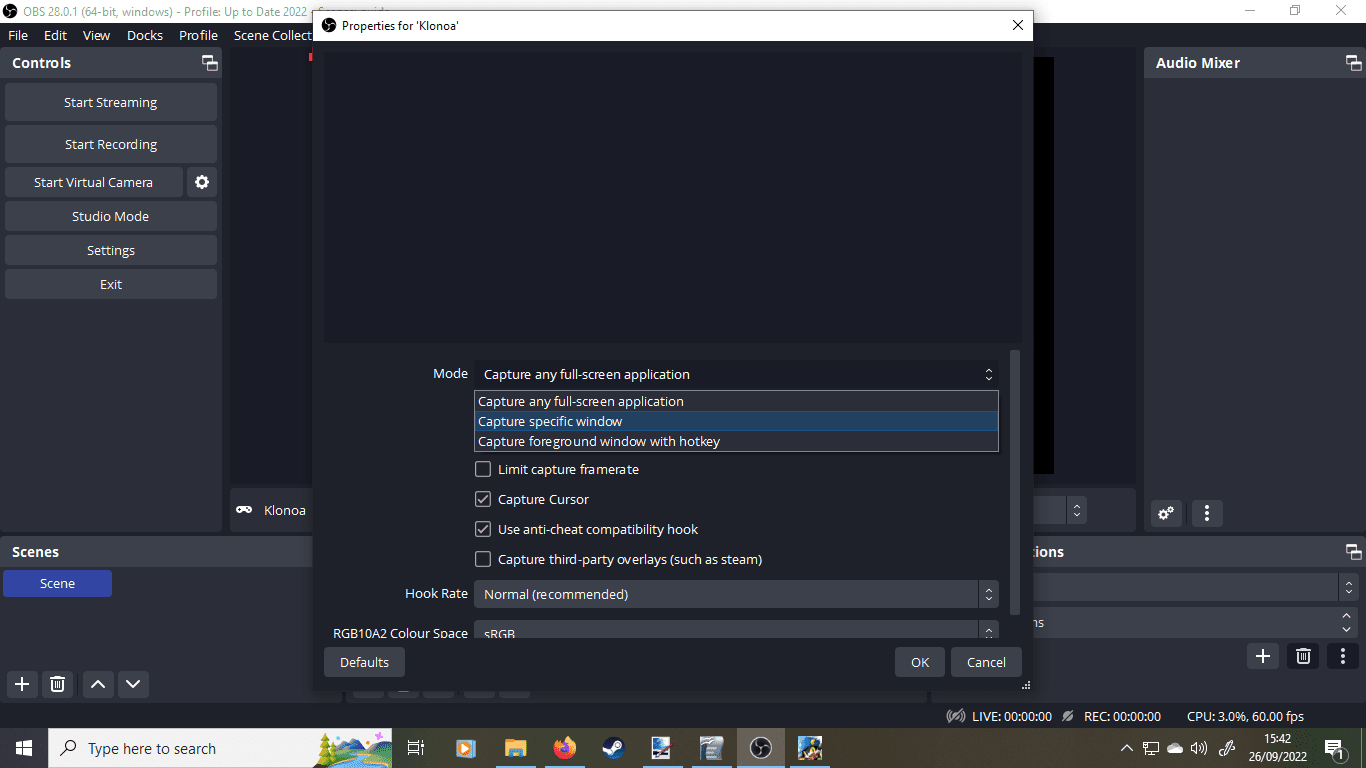Viewport: 1366px width, 768px height.
Task: Enable Capture third-party overlays checkbox
Action: tap(483, 559)
